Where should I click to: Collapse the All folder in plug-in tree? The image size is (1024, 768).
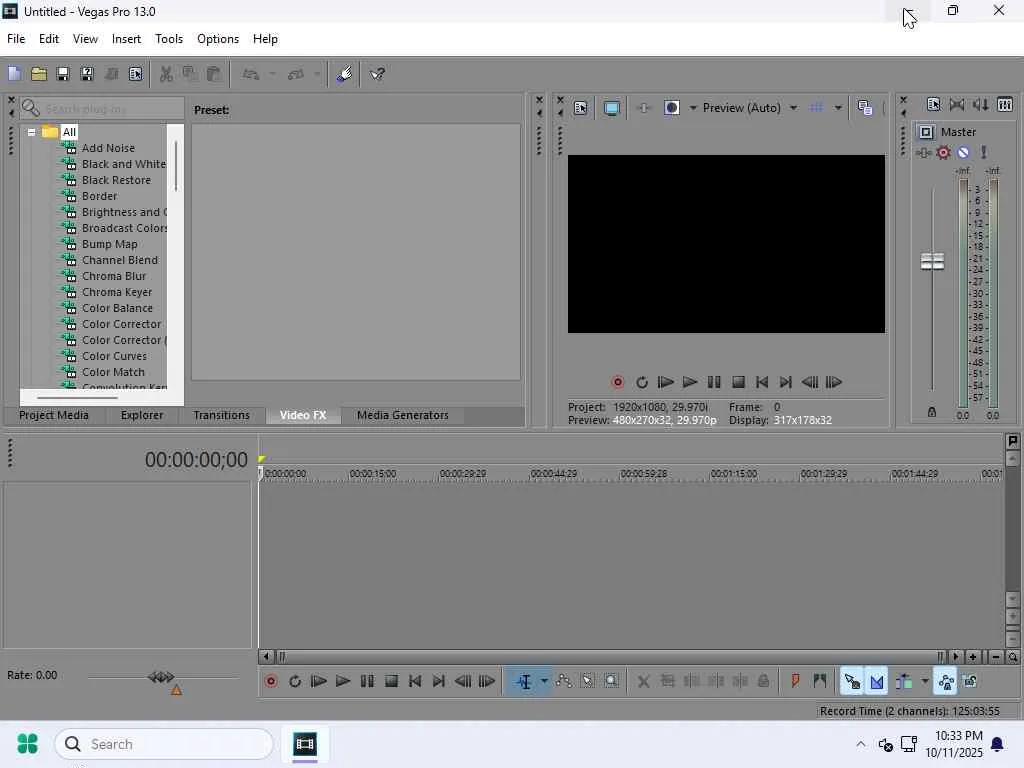point(31,132)
